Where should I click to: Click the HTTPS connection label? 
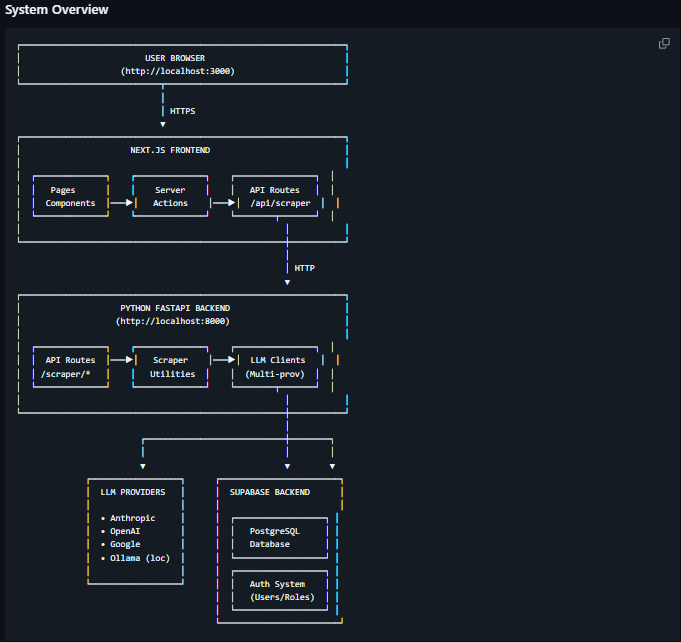pyautogui.click(x=183, y=111)
